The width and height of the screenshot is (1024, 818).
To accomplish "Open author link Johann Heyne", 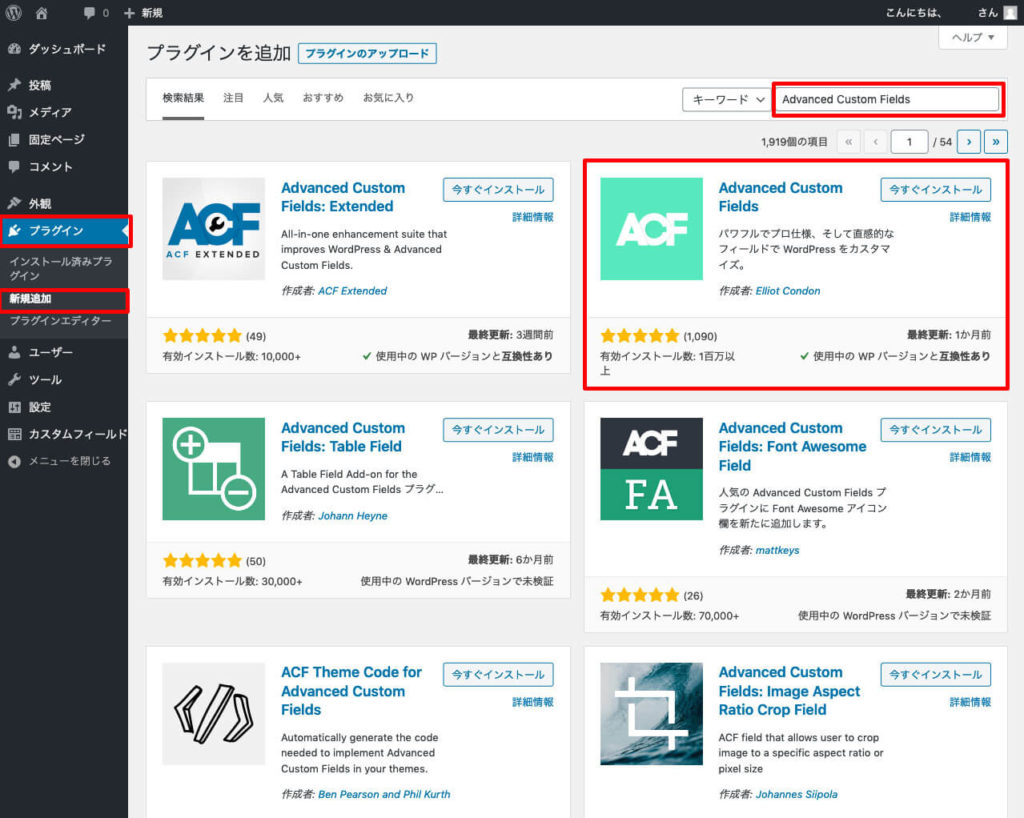I will [x=353, y=516].
